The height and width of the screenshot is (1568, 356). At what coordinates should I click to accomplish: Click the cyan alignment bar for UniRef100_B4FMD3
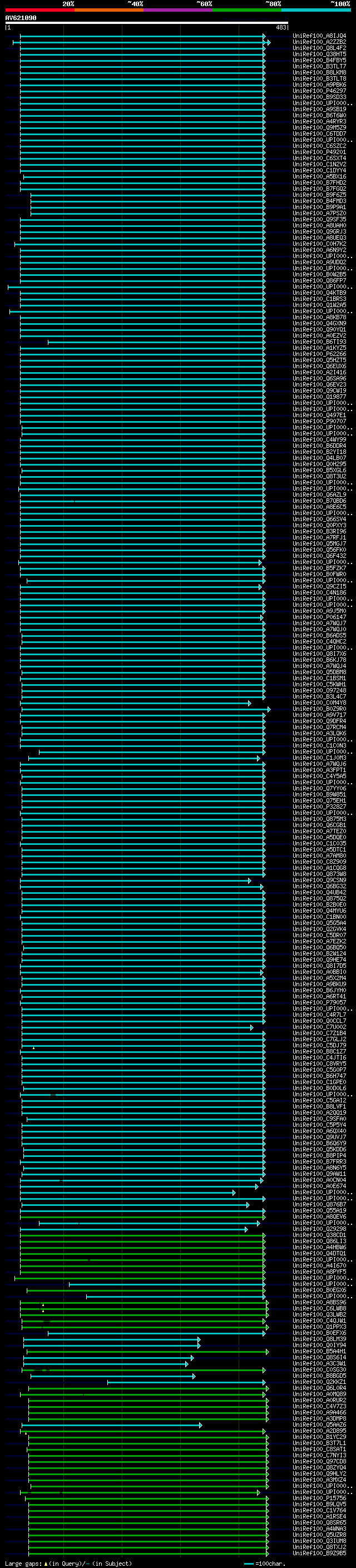click(x=148, y=201)
